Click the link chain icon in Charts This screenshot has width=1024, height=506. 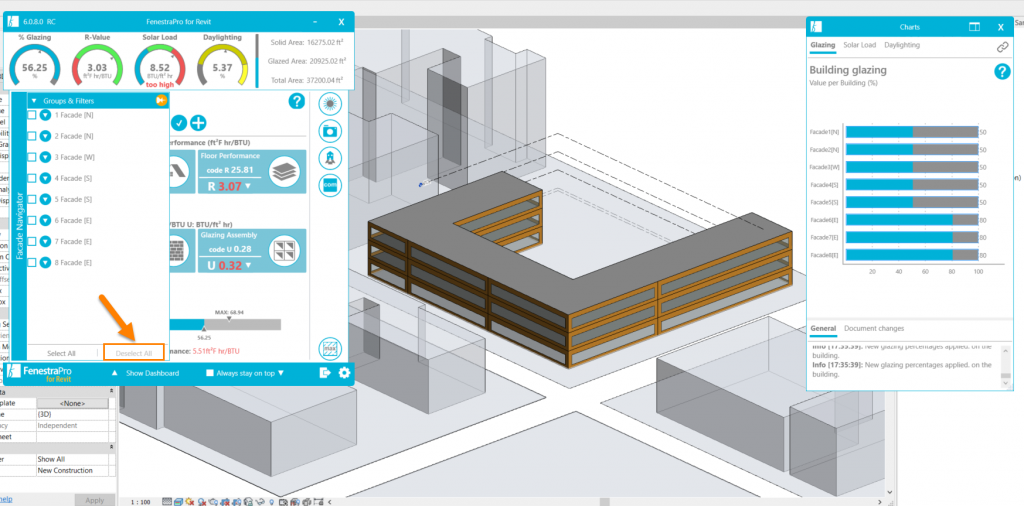tap(1002, 47)
